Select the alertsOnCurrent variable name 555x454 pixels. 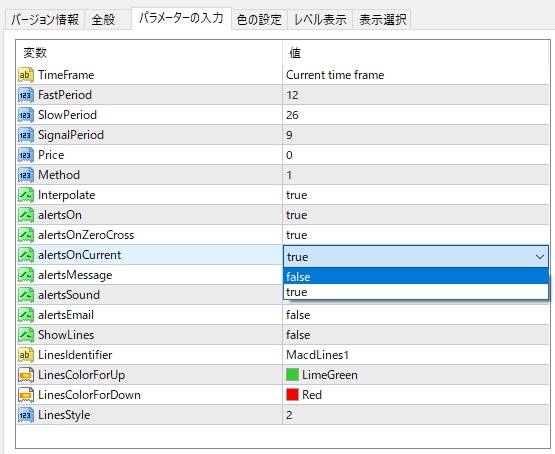click(80, 255)
